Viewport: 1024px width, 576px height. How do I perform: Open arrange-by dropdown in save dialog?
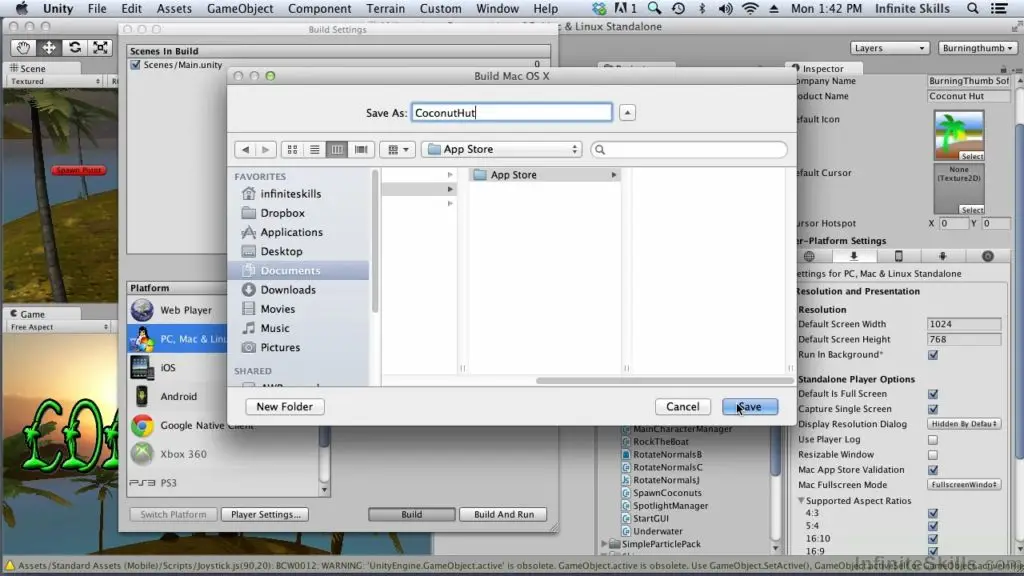click(397, 150)
